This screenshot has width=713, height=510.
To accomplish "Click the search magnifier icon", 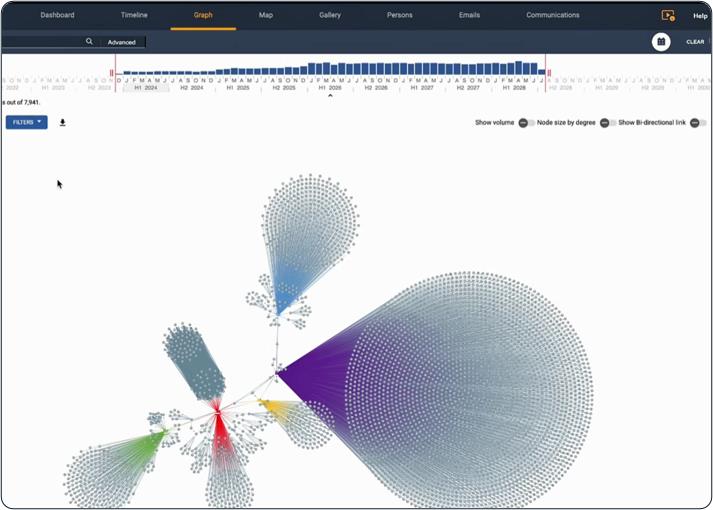I will click(x=89, y=42).
